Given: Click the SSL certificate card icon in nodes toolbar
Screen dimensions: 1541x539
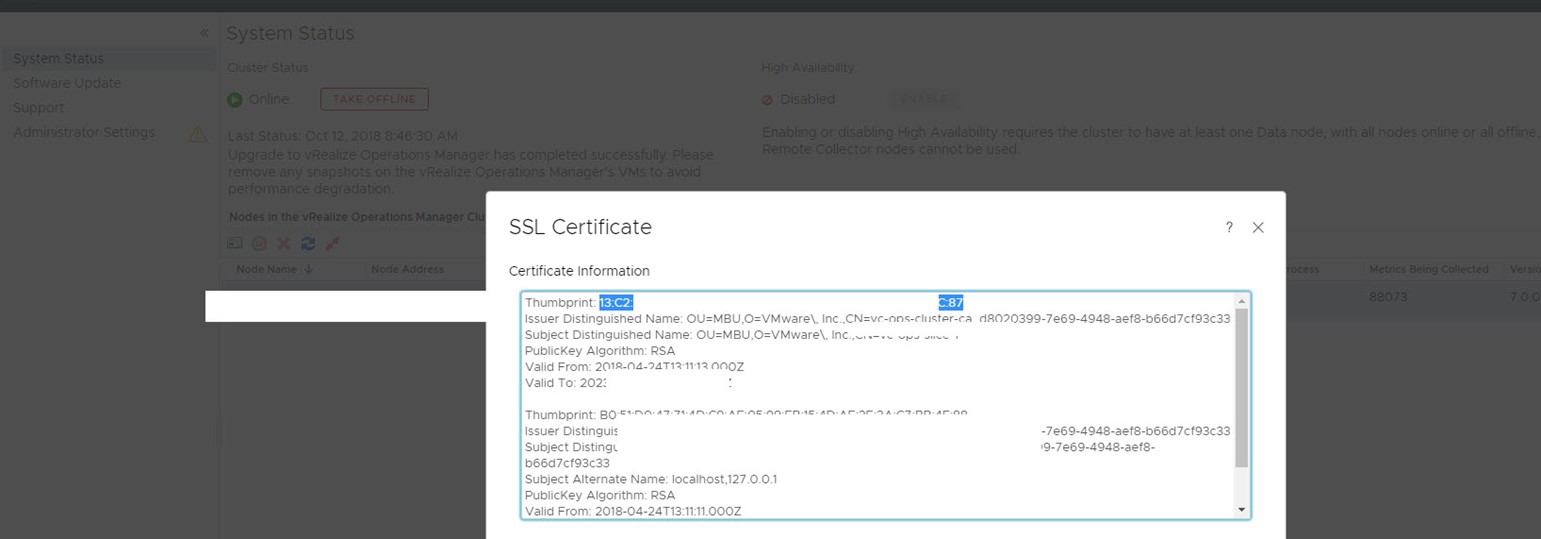Looking at the screenshot, I should [x=235, y=243].
